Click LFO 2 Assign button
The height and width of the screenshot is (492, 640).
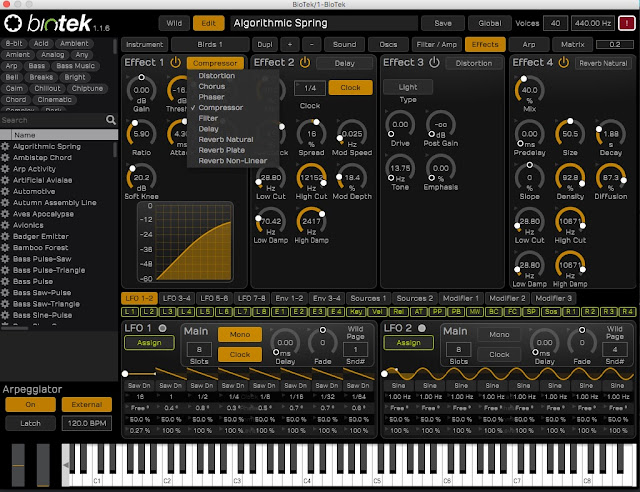[x=408, y=343]
